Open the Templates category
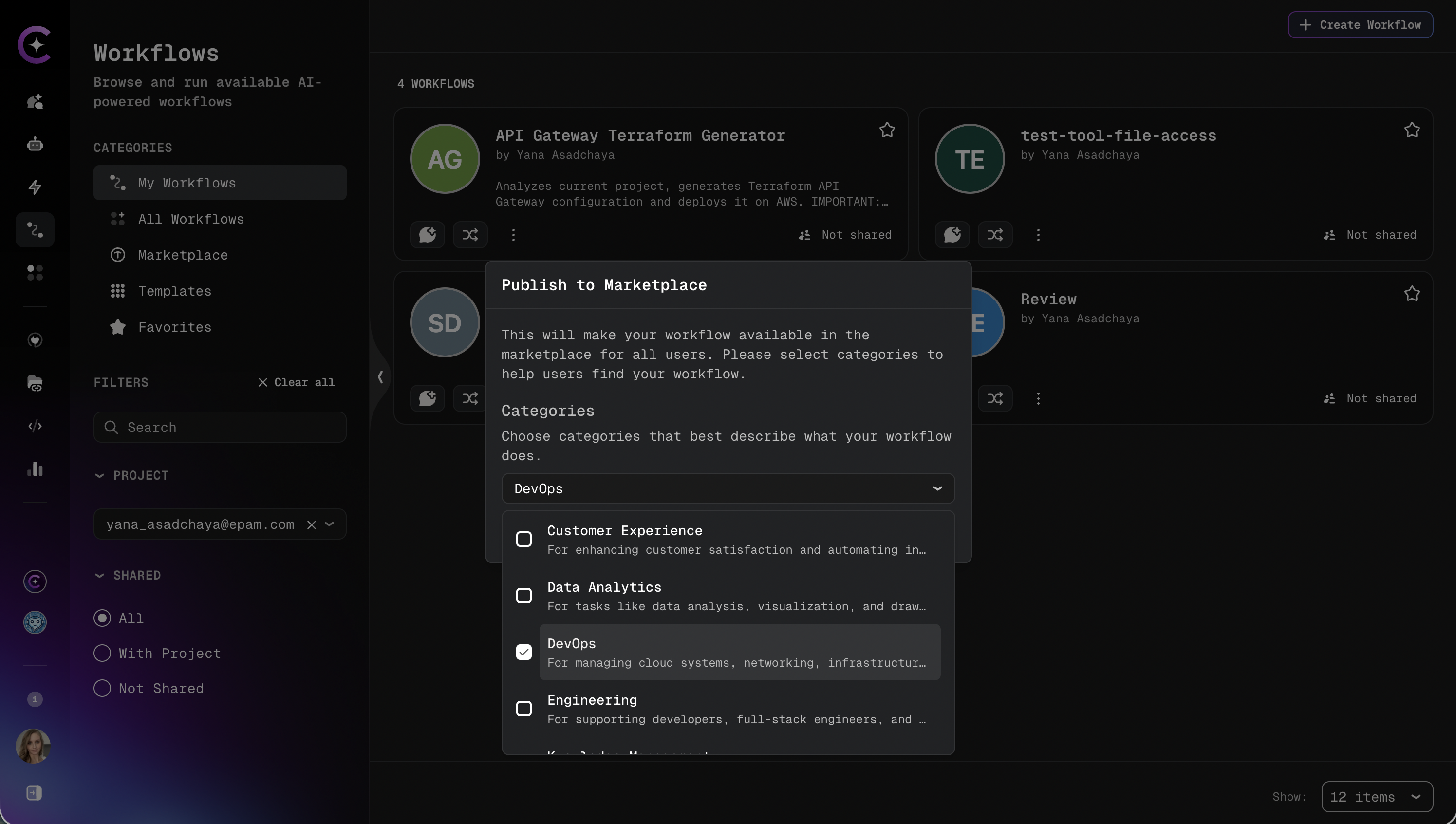Viewport: 1456px width, 824px height. pyautogui.click(x=220, y=291)
